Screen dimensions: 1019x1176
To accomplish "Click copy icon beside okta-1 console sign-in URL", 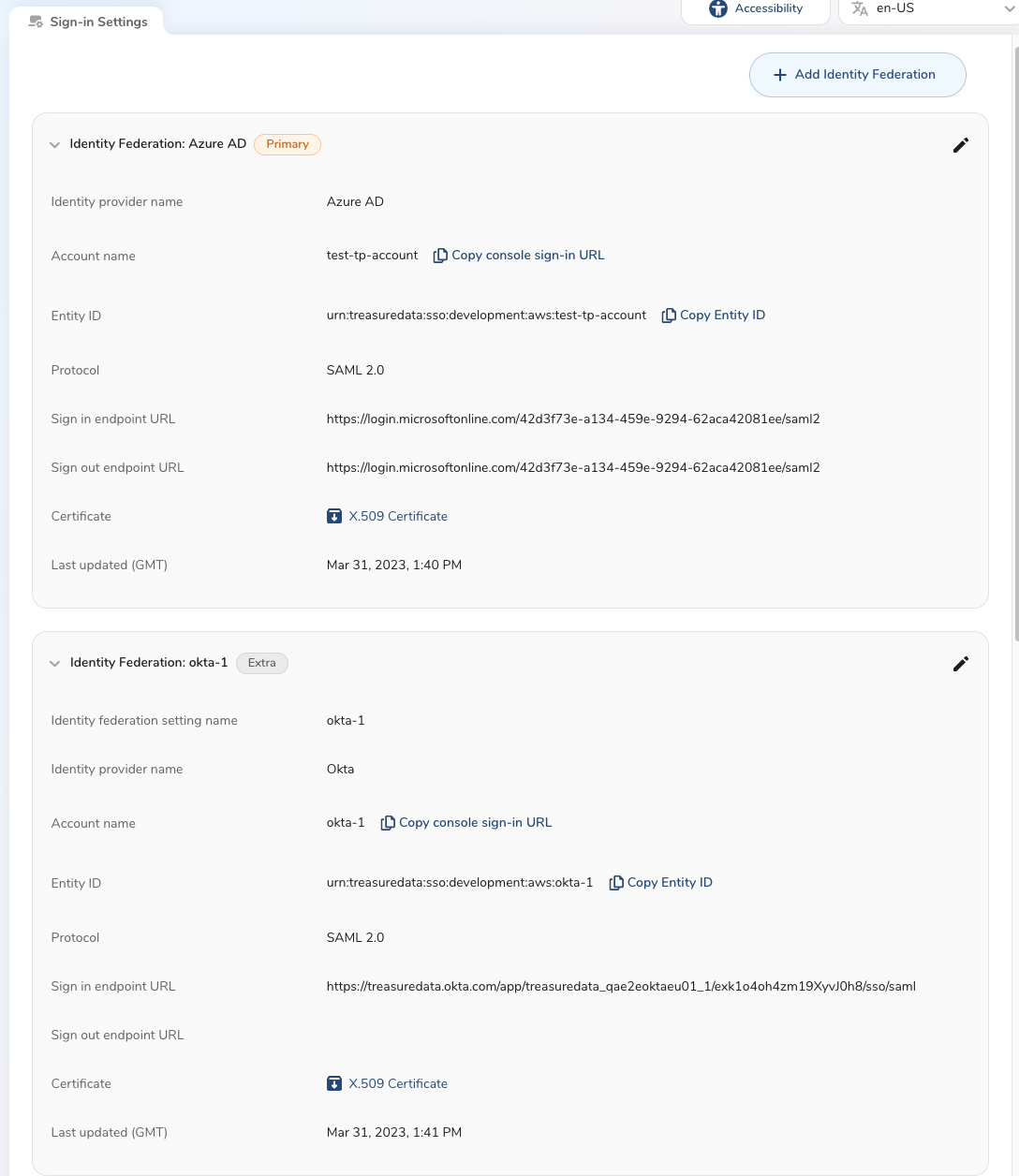I will pyautogui.click(x=387, y=823).
